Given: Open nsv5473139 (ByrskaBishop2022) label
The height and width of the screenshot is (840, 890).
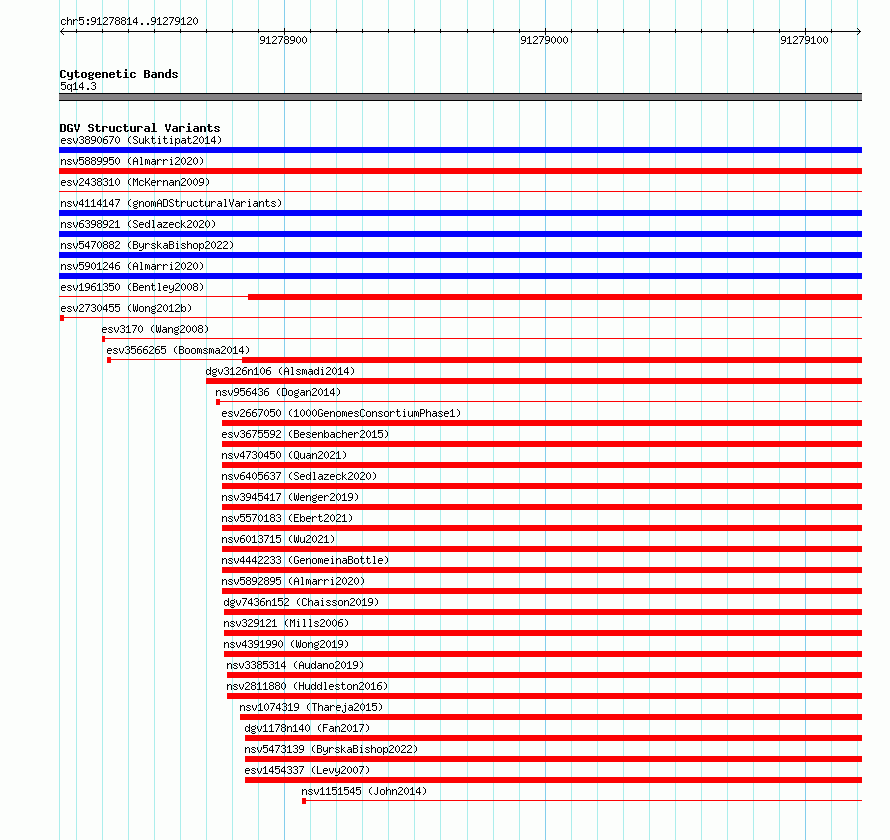Looking at the screenshot, I should click(331, 749).
